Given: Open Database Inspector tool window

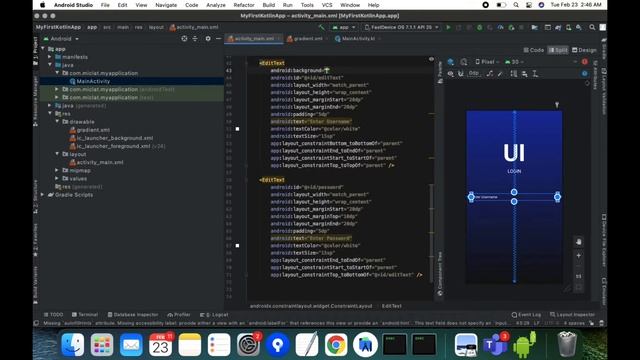Looking at the screenshot, I should tap(133, 315).
